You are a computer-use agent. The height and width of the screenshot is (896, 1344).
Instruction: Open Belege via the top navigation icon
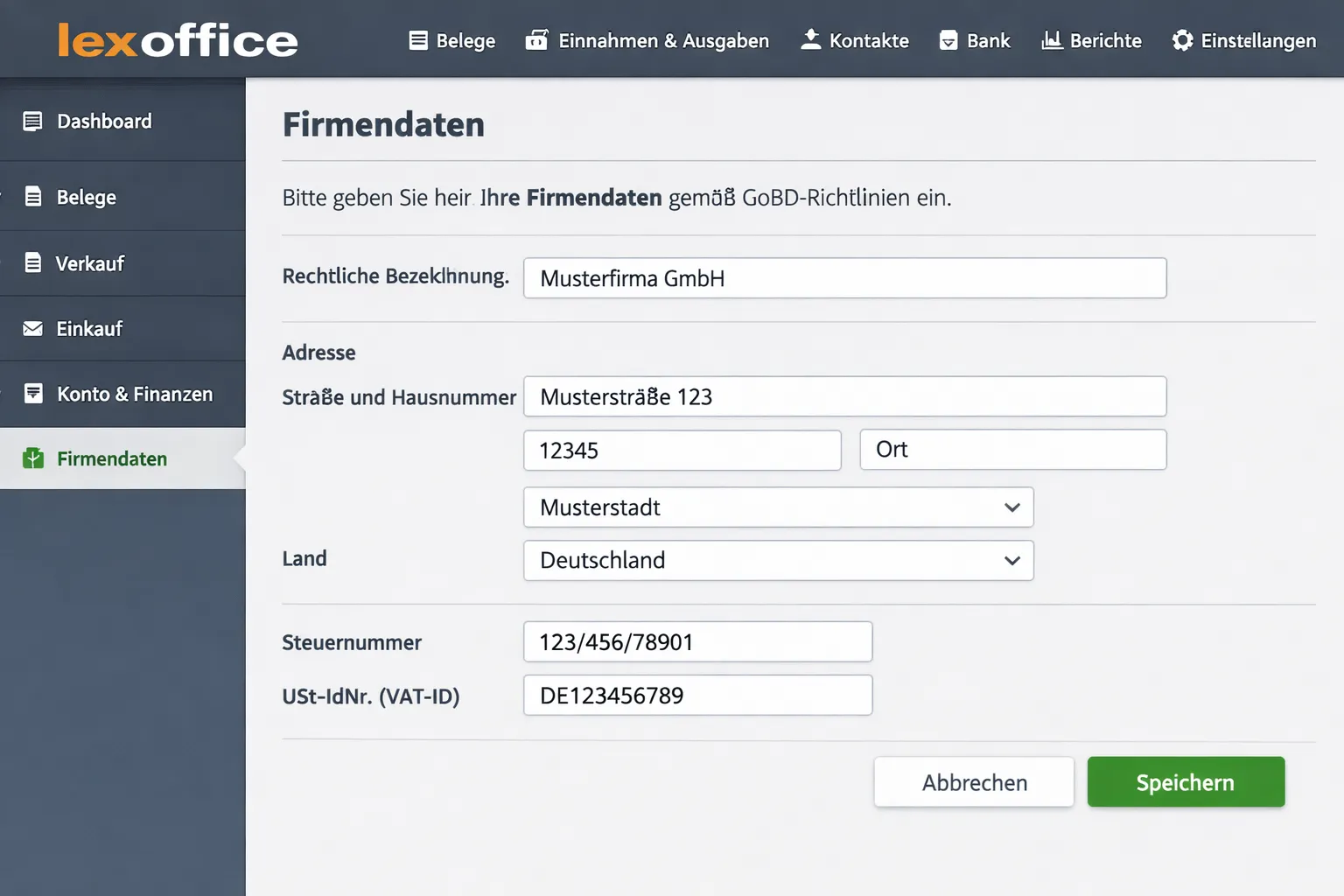click(420, 40)
